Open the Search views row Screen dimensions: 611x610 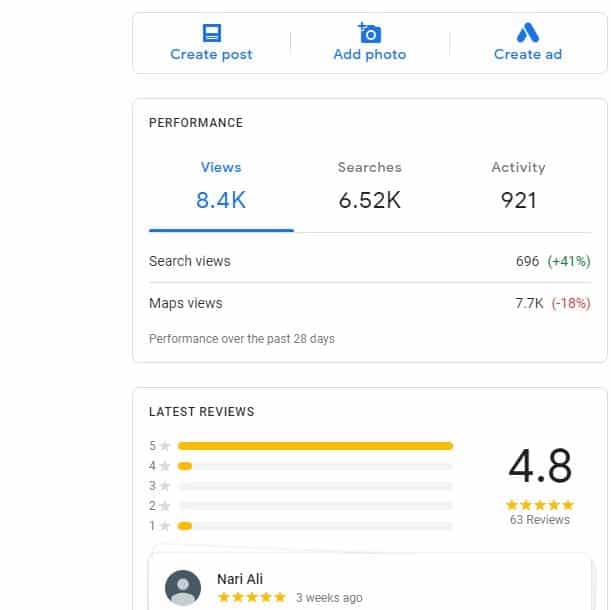point(369,261)
